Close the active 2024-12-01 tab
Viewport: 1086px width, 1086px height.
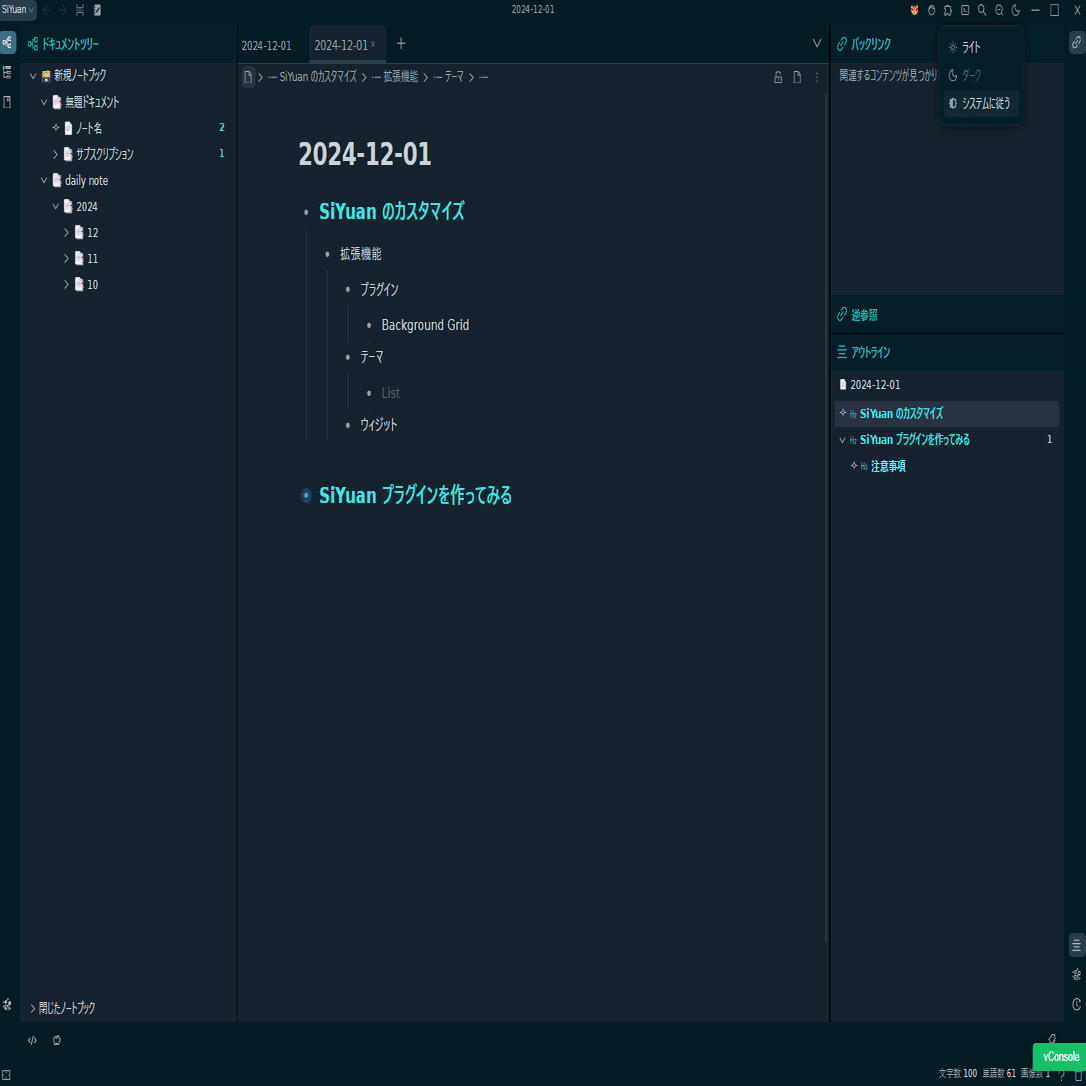pyautogui.click(x=373, y=44)
